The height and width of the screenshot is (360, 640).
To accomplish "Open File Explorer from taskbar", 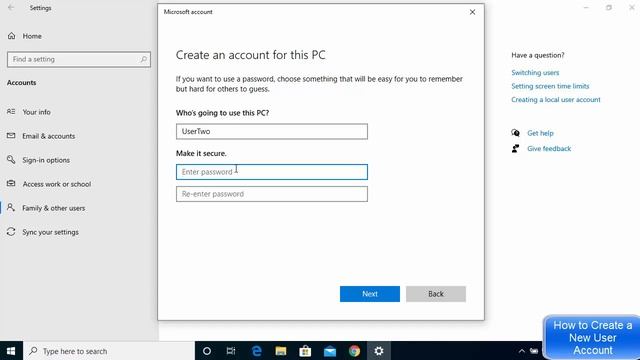I will point(281,351).
